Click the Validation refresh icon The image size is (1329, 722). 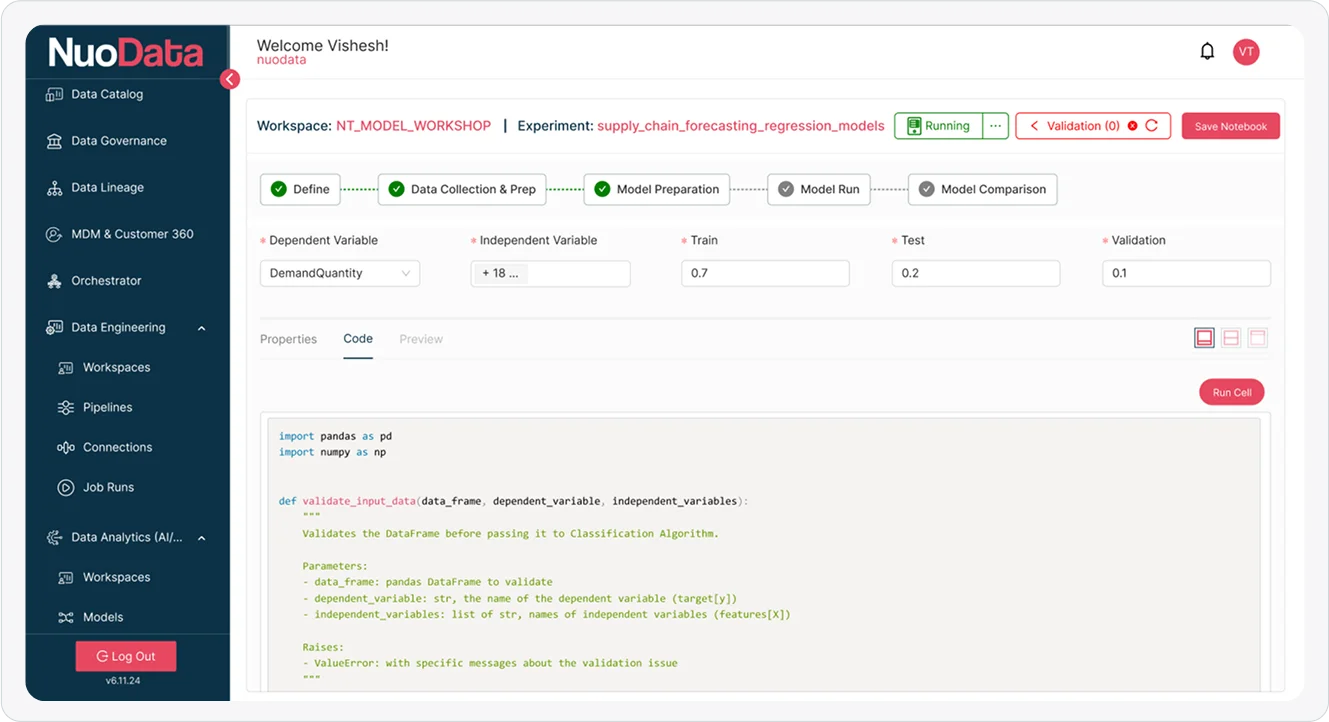click(x=1152, y=126)
